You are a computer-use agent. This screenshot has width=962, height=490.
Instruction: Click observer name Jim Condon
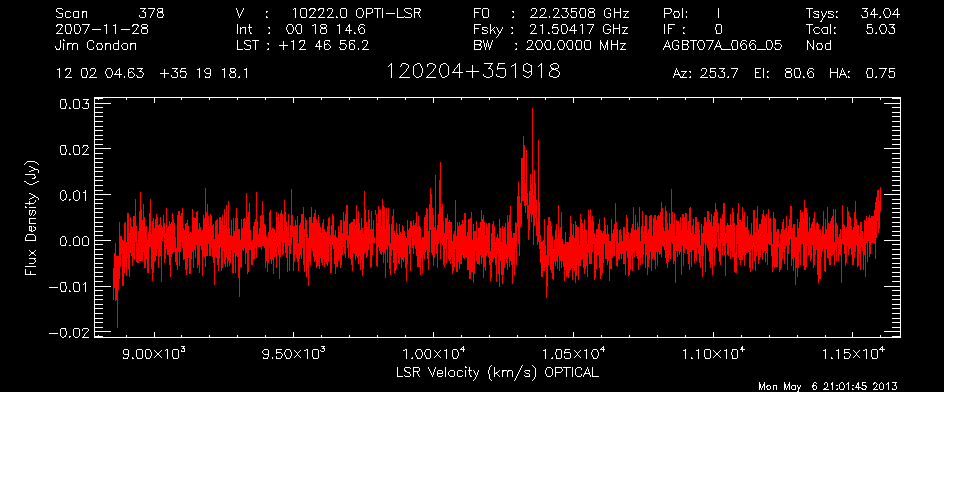point(96,45)
